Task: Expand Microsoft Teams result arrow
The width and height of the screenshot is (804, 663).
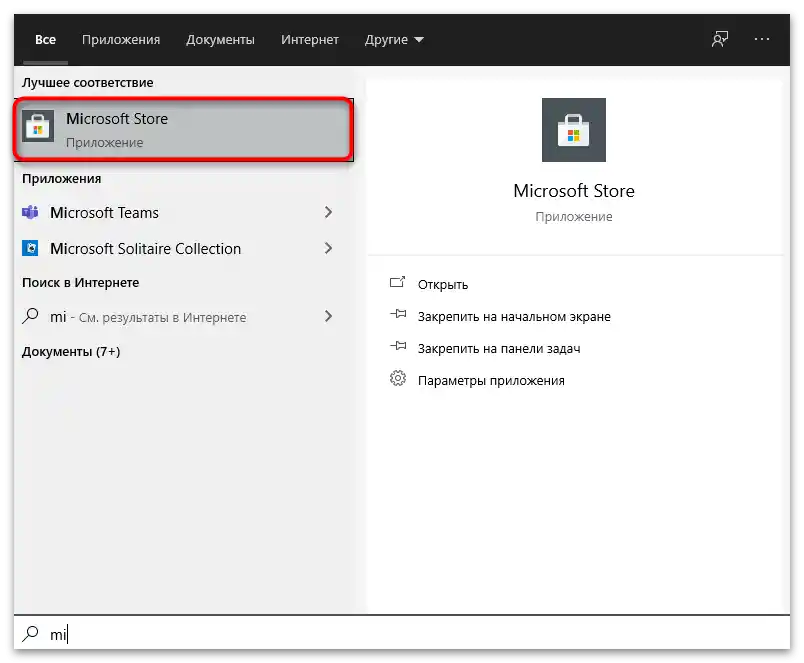Action: [x=329, y=212]
